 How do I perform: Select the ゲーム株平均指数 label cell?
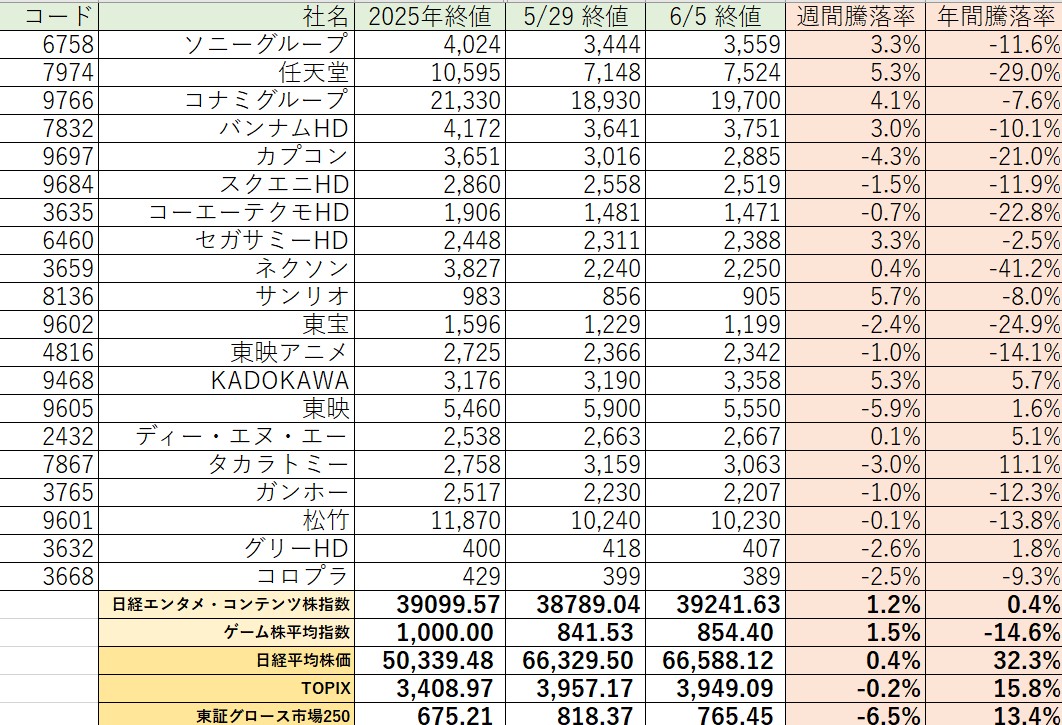[226, 632]
